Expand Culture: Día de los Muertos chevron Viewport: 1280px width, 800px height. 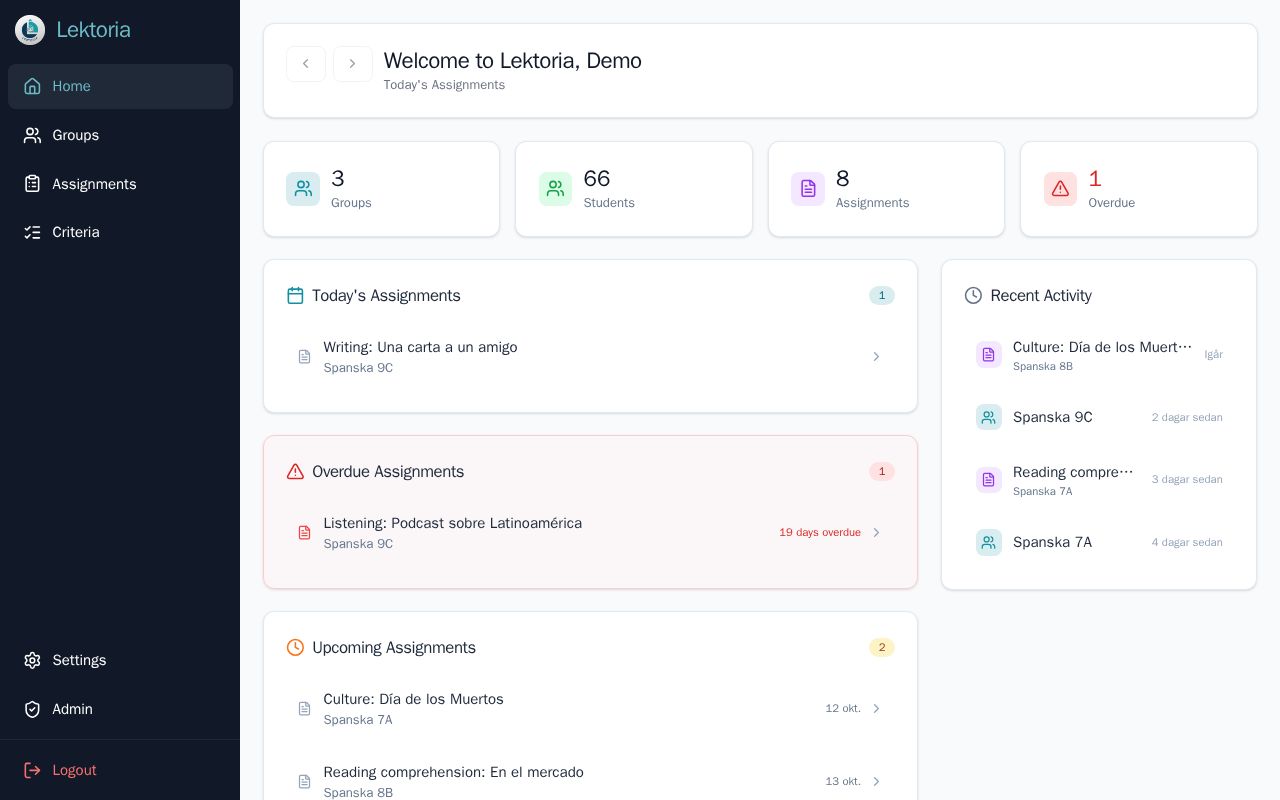(x=876, y=709)
